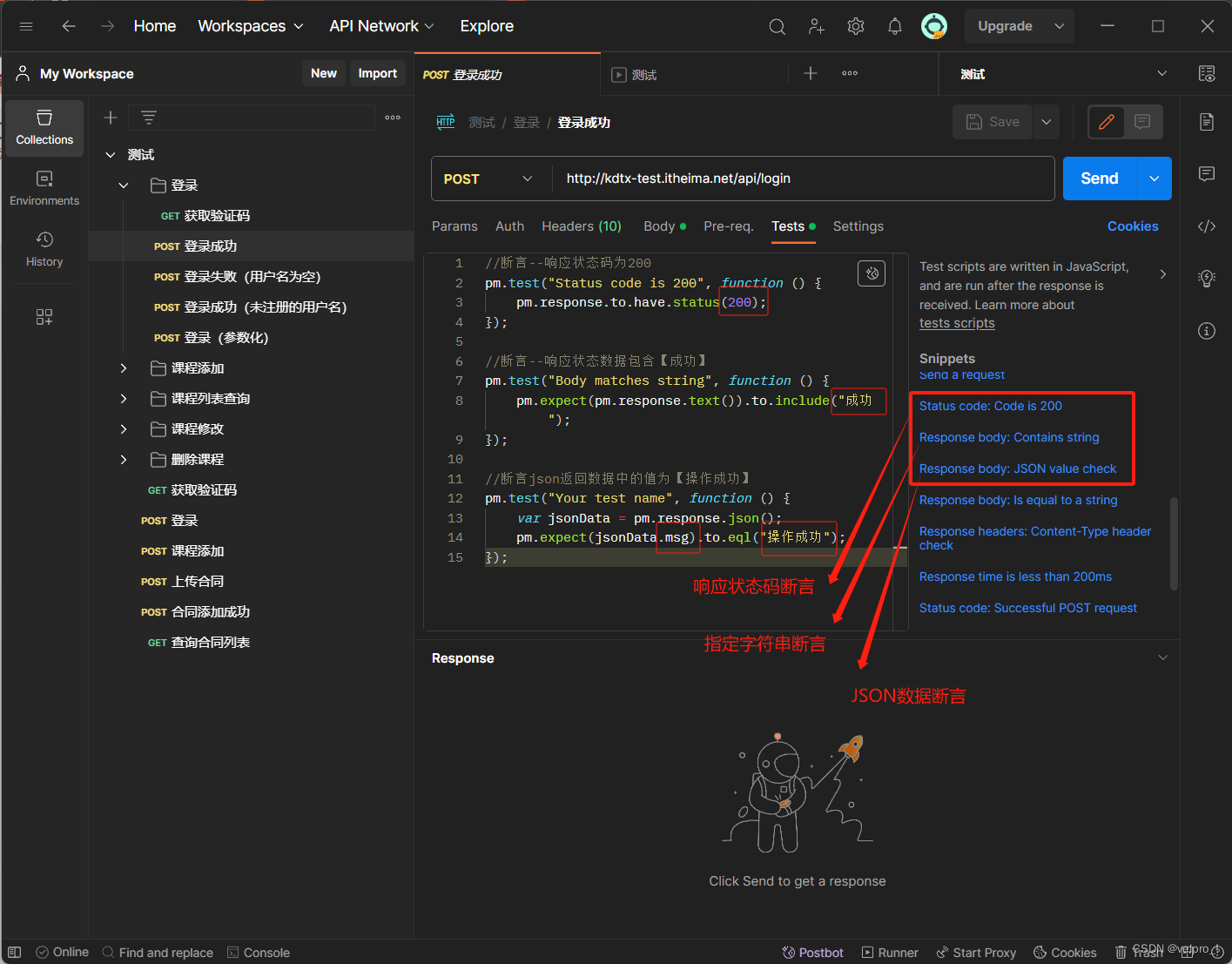Open the API Network dropdown
The height and width of the screenshot is (964, 1232).
coord(381,26)
